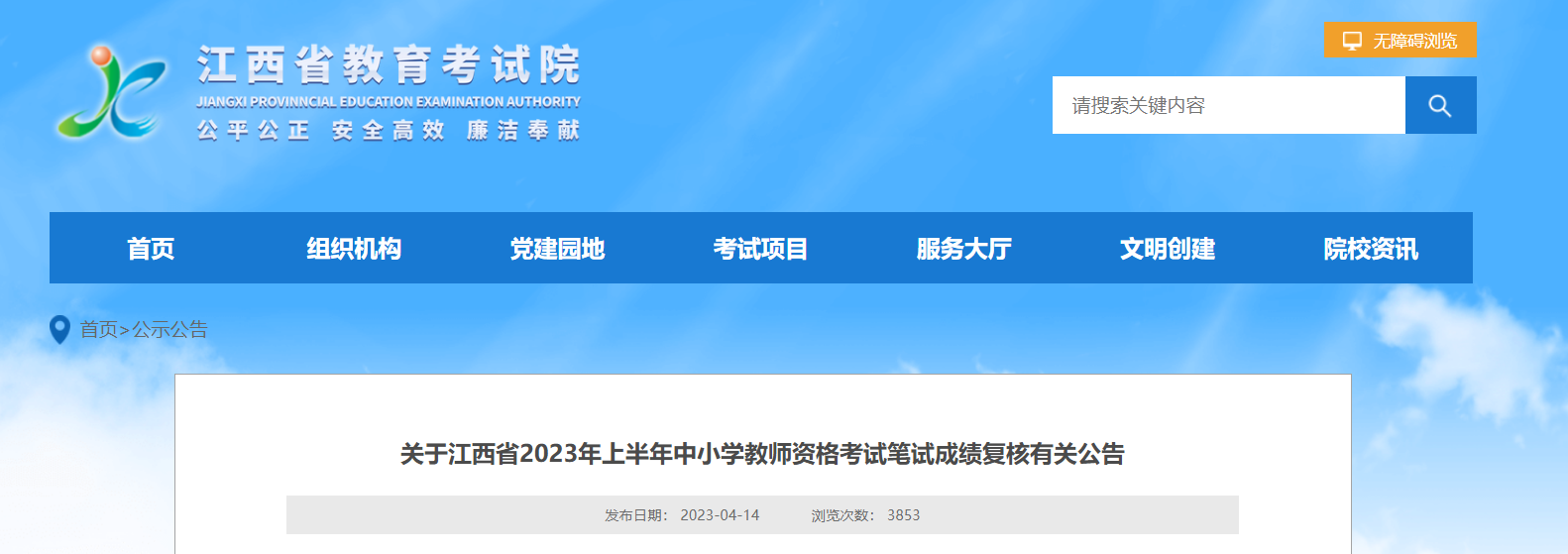Click the Jiangxi Education Examination Authority logo

112,91
